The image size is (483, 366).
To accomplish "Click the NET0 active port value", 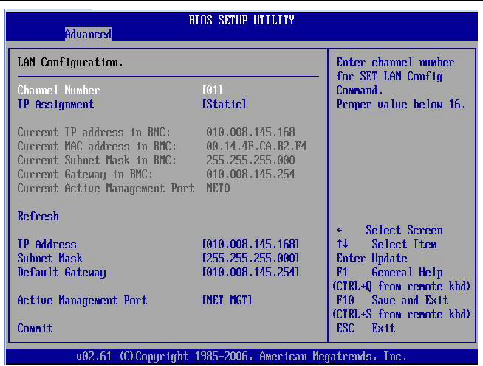I will (x=218, y=188).
